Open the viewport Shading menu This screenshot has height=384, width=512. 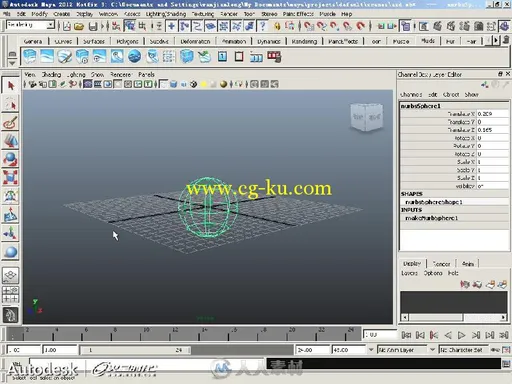(x=51, y=74)
